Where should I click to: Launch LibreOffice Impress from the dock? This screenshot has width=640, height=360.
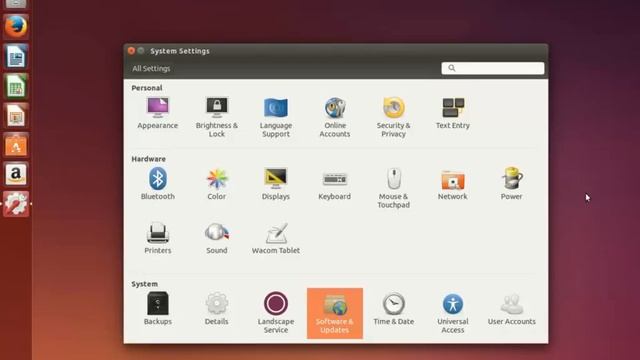click(x=16, y=116)
